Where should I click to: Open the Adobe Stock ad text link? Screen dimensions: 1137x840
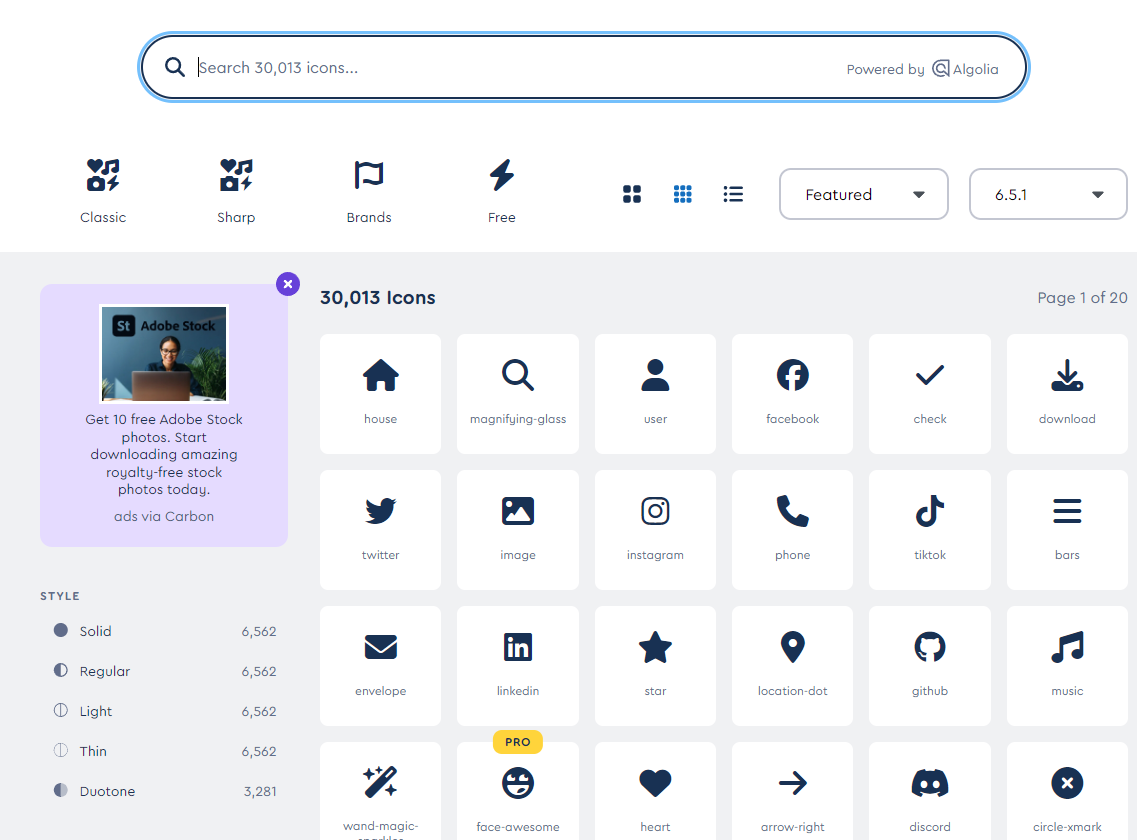(x=164, y=454)
